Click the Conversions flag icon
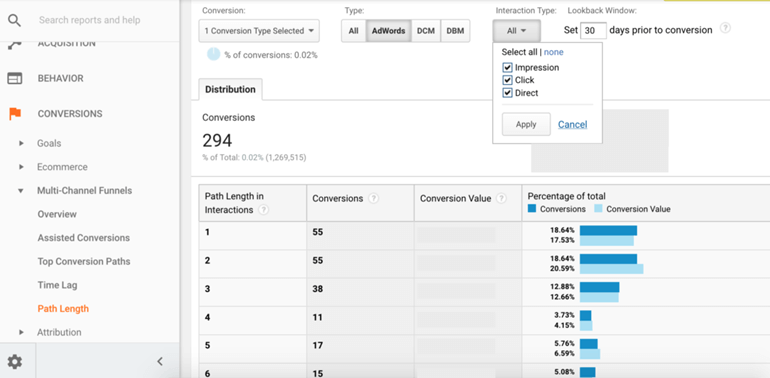 15,114
